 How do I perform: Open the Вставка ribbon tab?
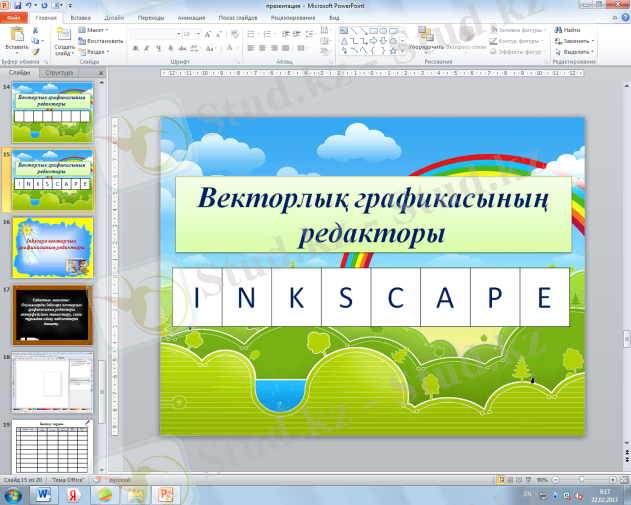point(82,18)
